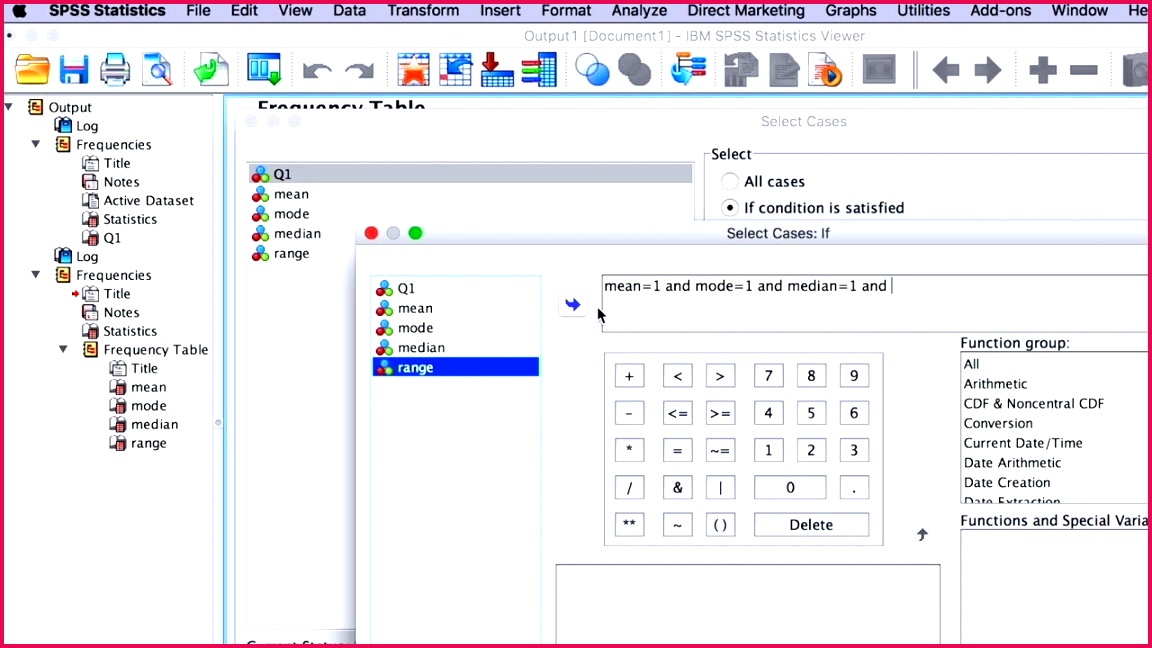The height and width of the screenshot is (648, 1152).
Task: Click the blue overlapping circles icon
Action: (x=591, y=71)
